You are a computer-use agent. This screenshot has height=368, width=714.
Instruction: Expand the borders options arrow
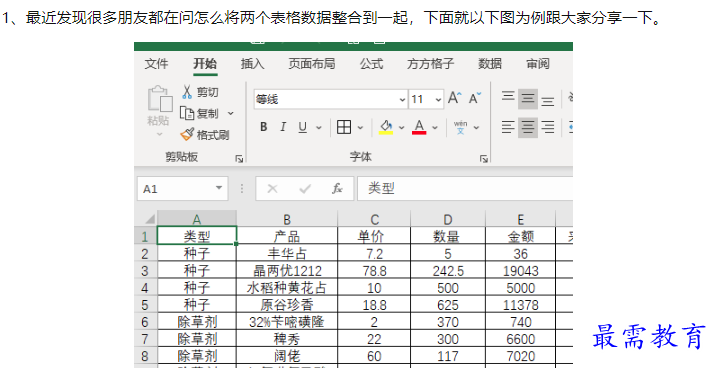click(x=360, y=128)
